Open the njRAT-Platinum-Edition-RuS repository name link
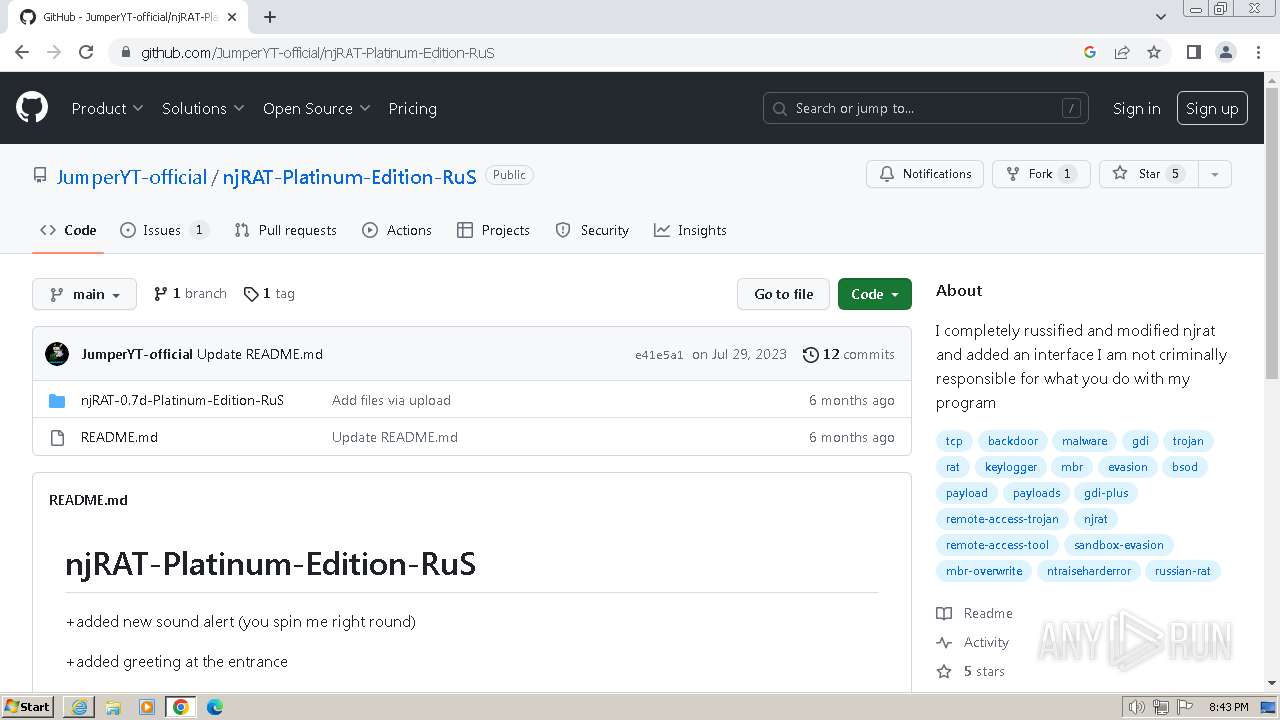 (x=349, y=177)
